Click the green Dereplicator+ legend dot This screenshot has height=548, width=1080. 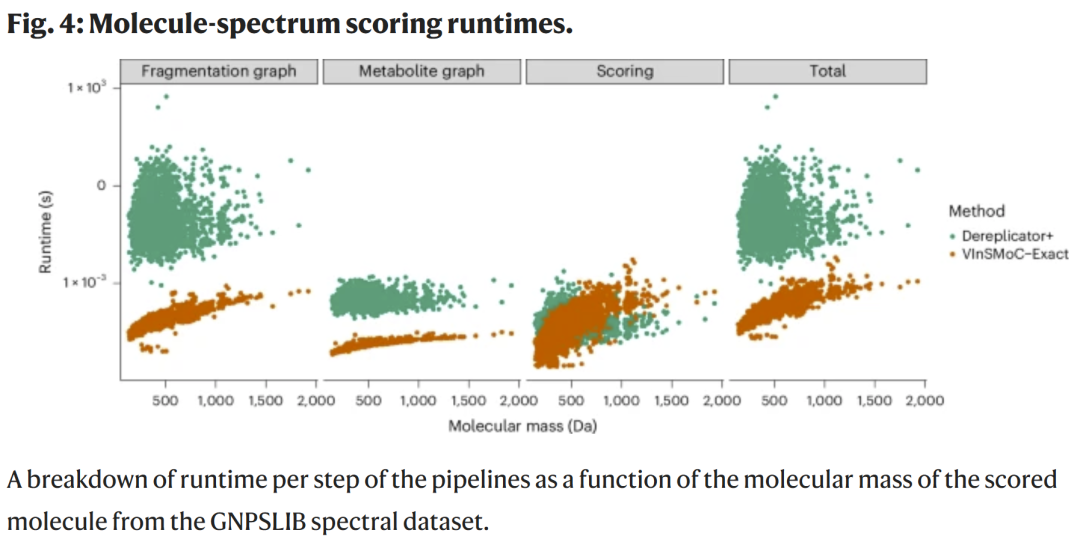pyautogui.click(x=951, y=237)
